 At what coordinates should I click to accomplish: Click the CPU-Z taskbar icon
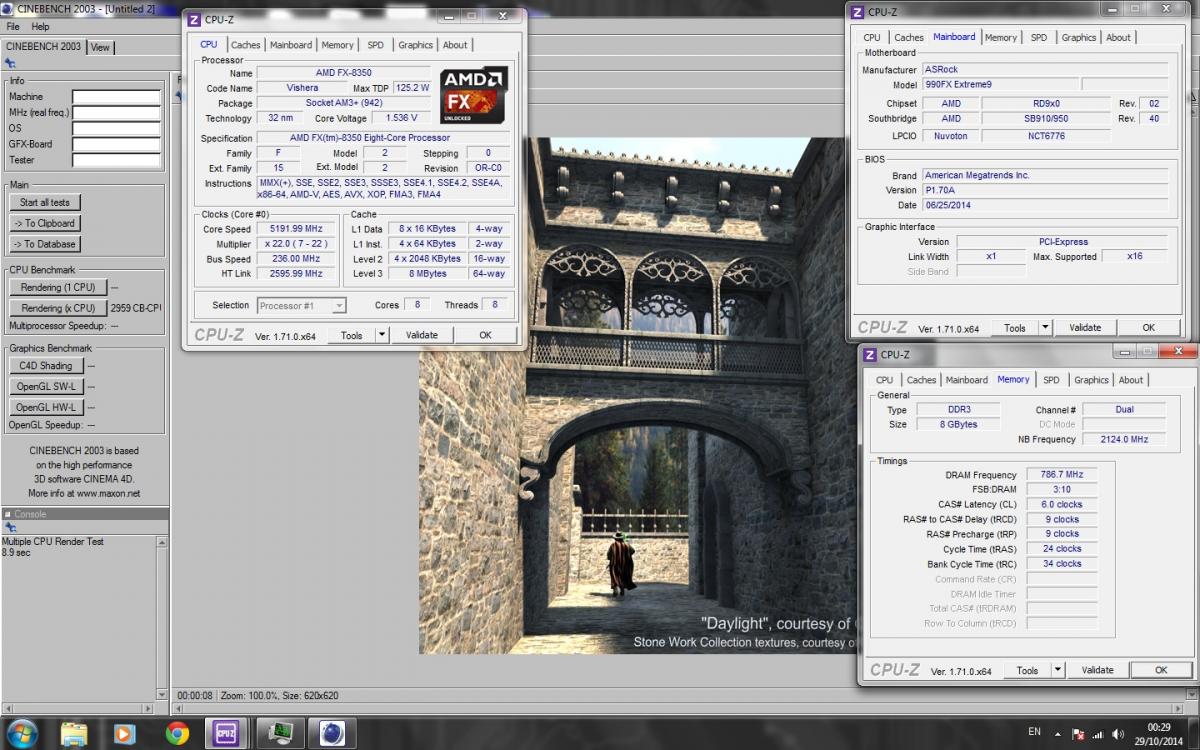pyautogui.click(x=227, y=733)
